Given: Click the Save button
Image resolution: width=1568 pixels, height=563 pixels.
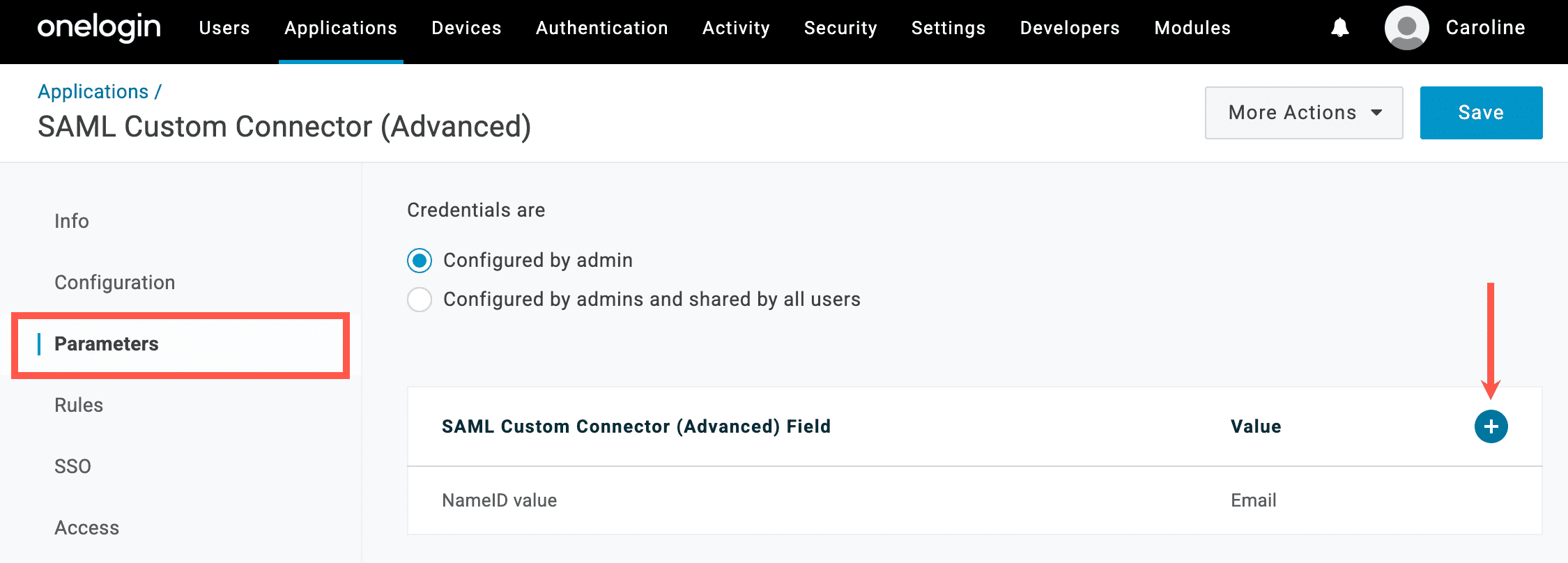Looking at the screenshot, I should click(1481, 113).
